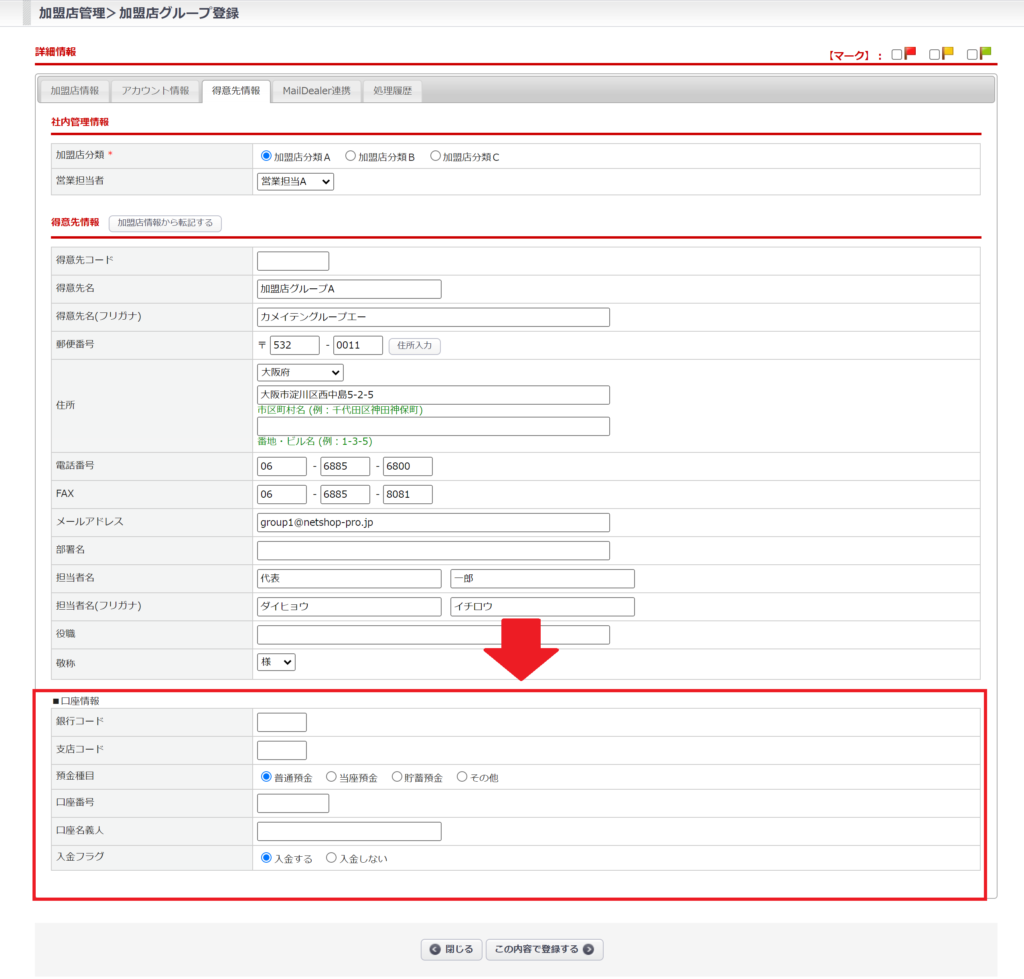Click the yellow flag mark icon

point(947,54)
